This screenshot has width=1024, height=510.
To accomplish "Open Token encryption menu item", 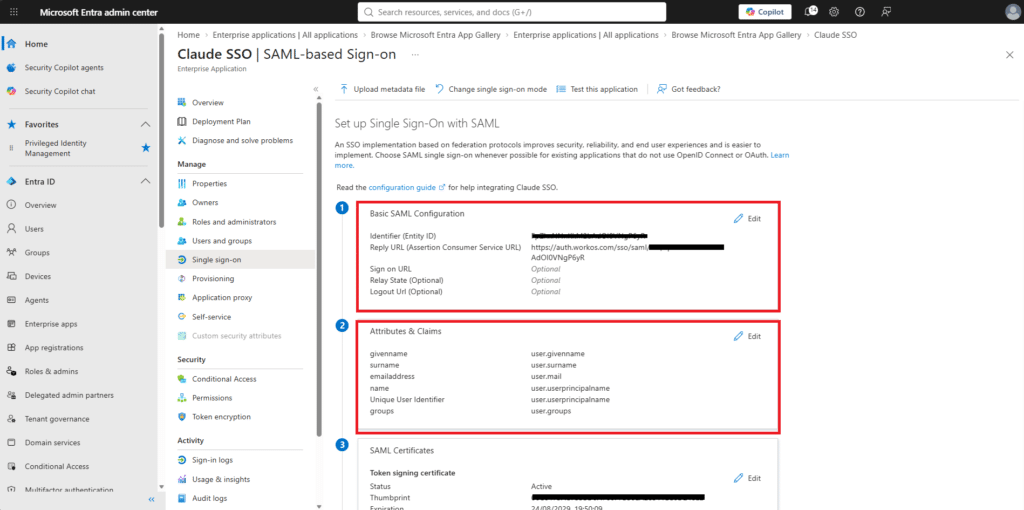I will point(221,417).
